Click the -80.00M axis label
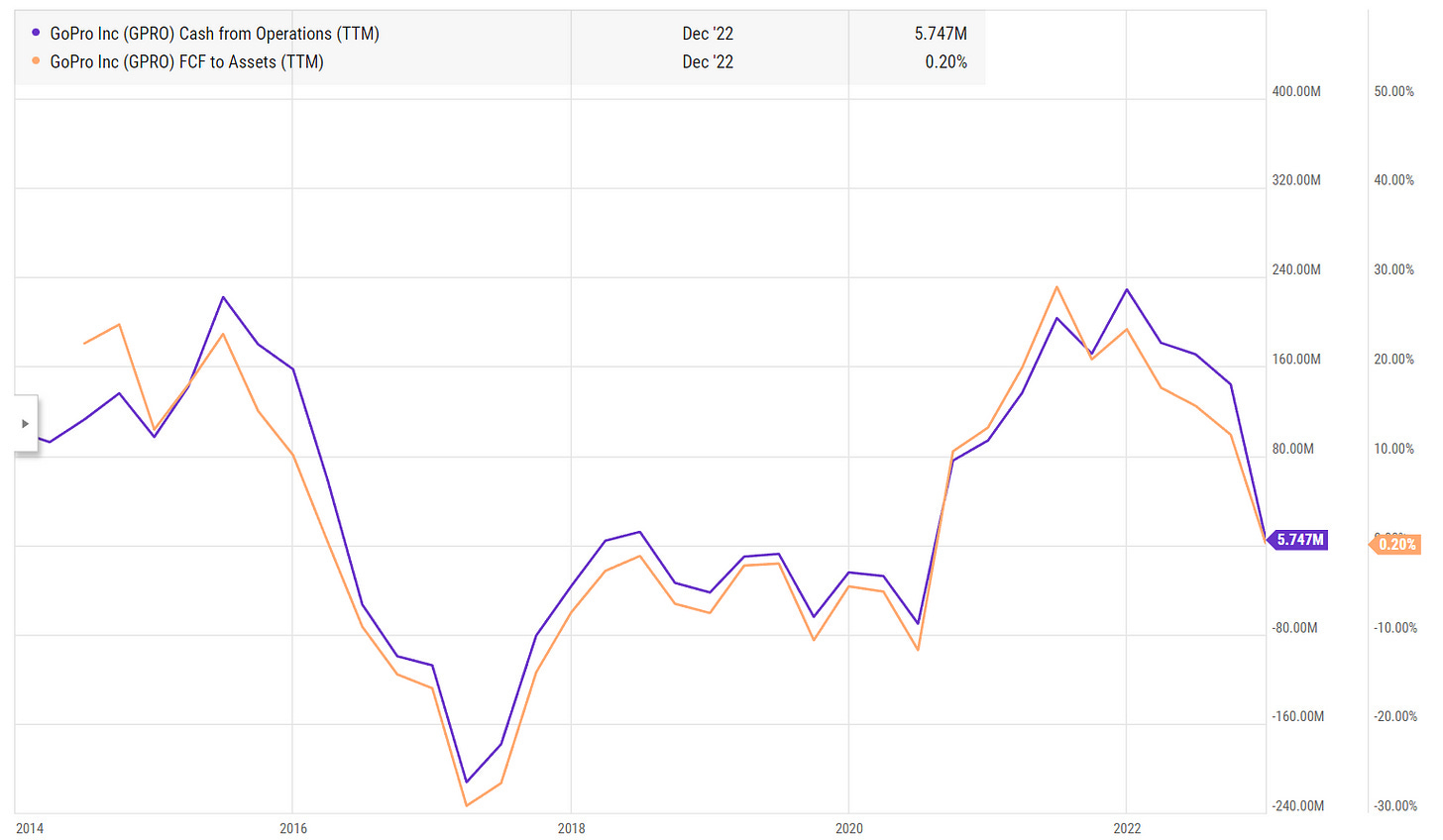This screenshot has height=840, width=1443. 1295,628
